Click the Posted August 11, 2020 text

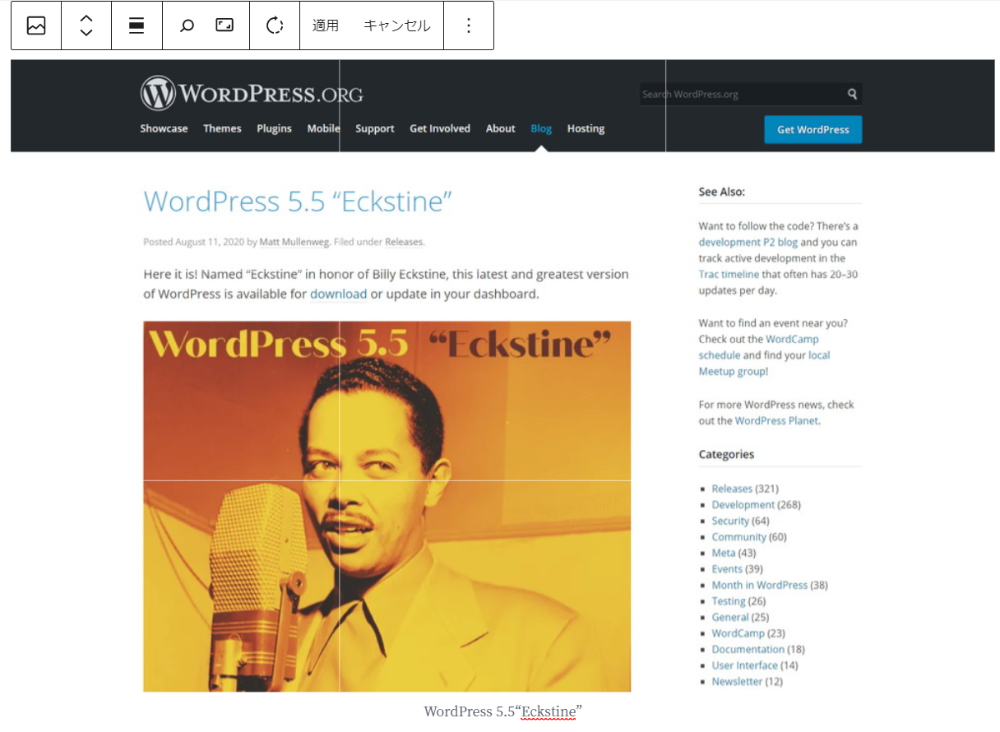click(x=193, y=242)
